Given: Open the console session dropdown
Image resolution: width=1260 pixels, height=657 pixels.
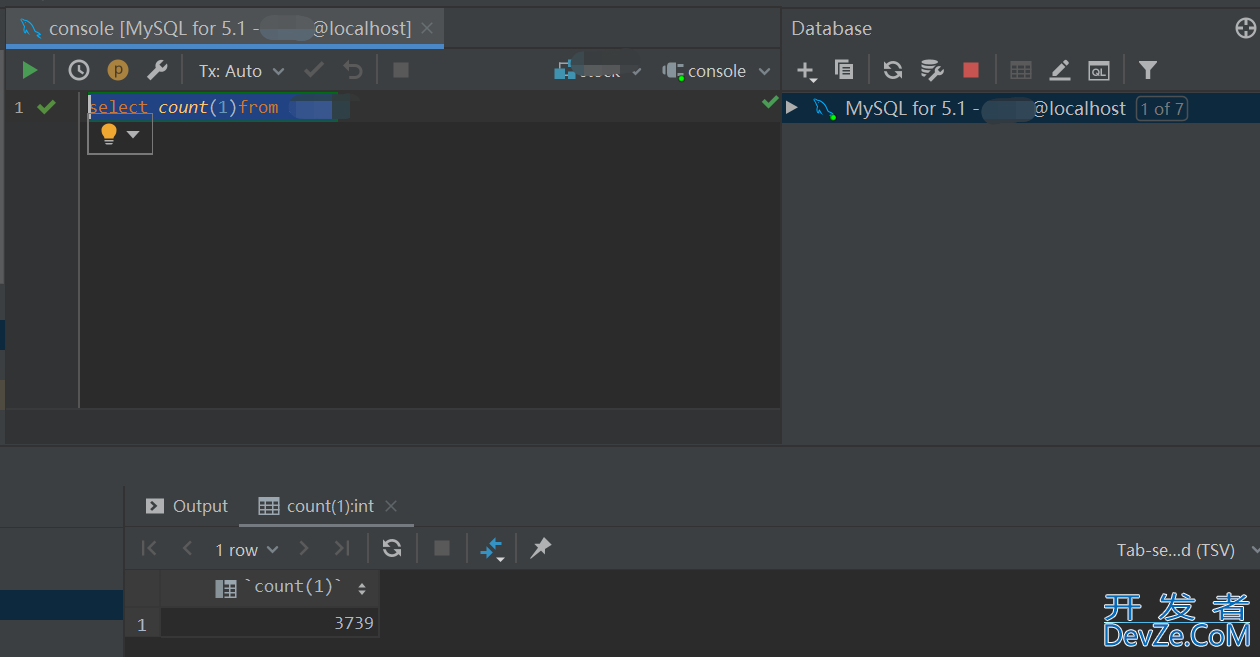Looking at the screenshot, I should tap(717, 71).
